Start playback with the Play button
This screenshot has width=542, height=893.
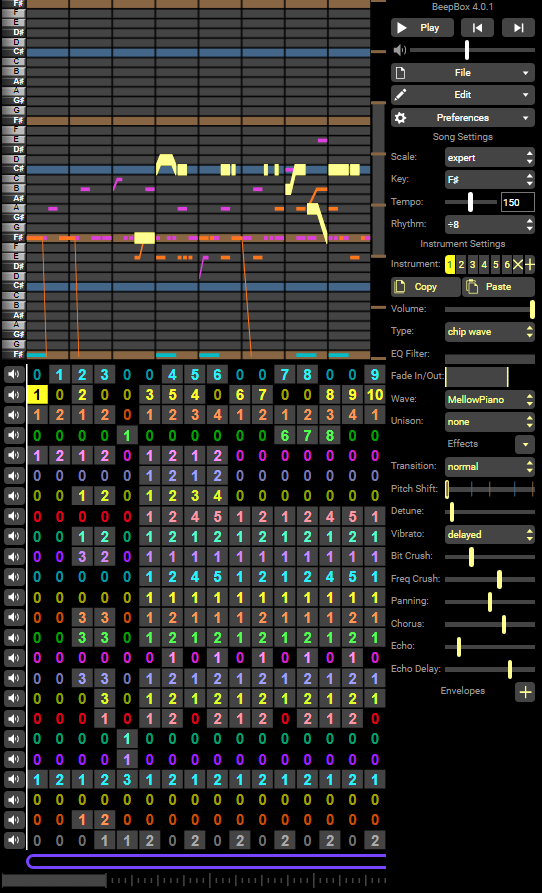point(422,27)
